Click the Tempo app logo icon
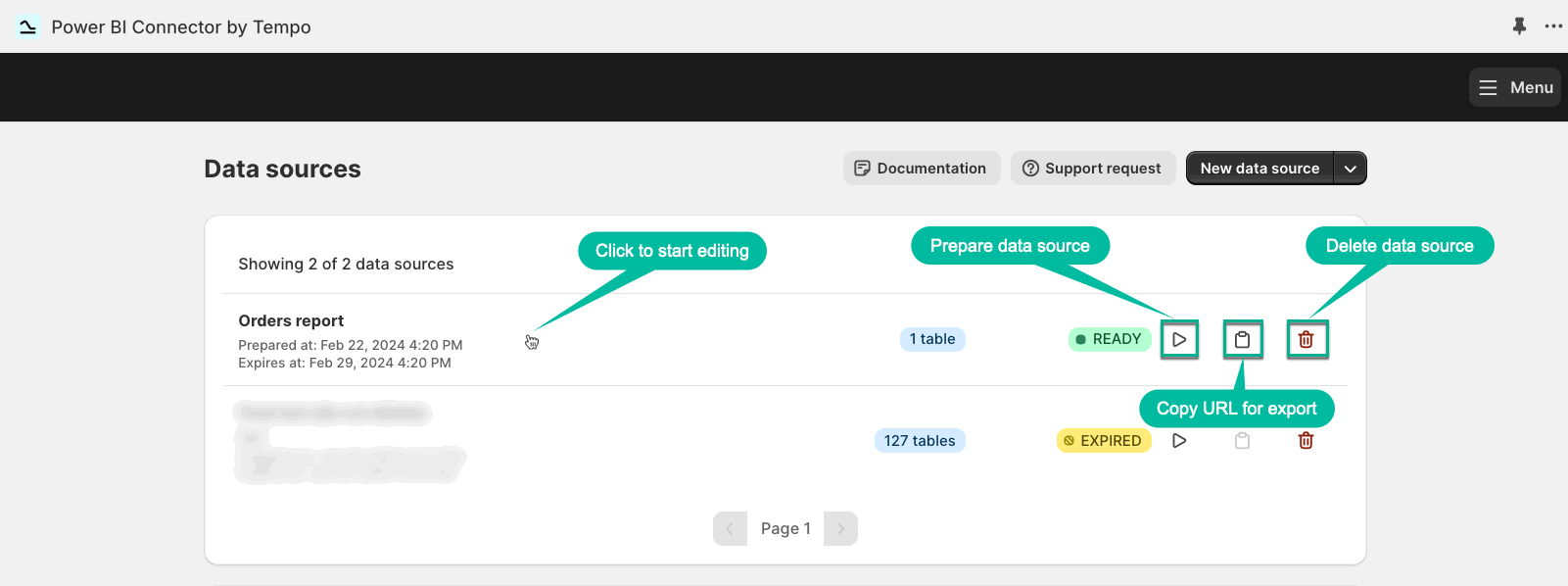 click(x=27, y=26)
